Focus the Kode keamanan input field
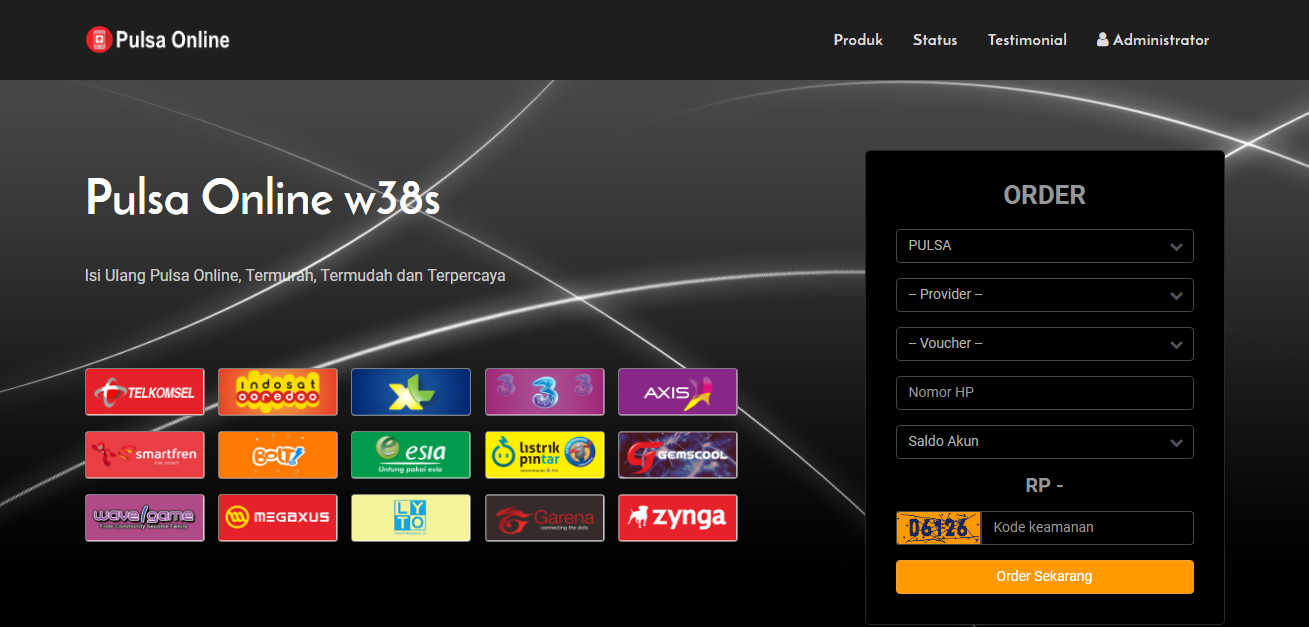The height and width of the screenshot is (627, 1309). (1087, 528)
